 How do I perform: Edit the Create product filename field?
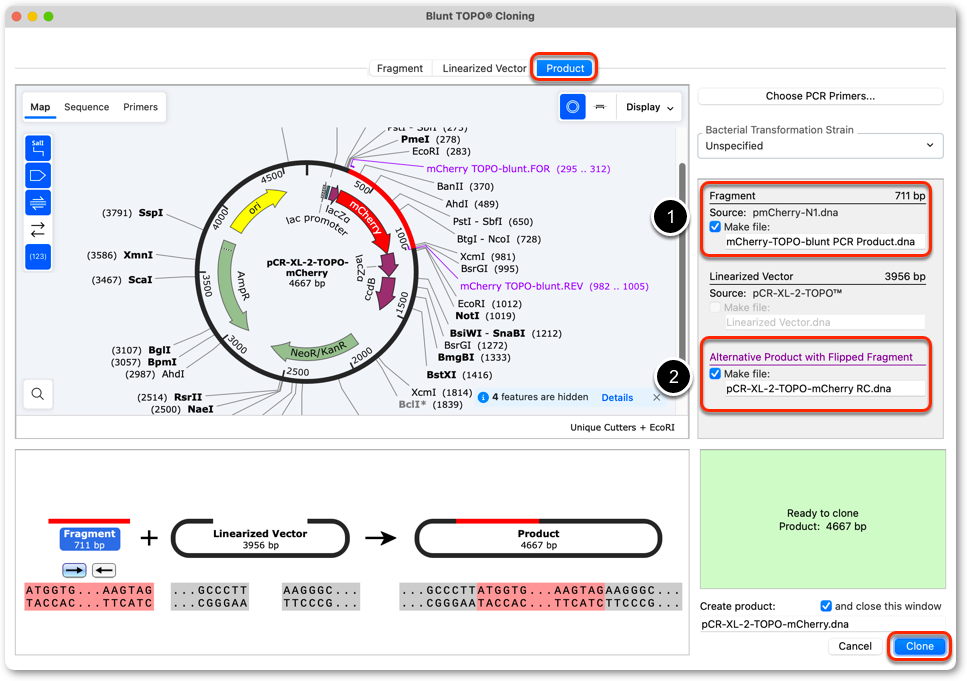[x=823, y=624]
